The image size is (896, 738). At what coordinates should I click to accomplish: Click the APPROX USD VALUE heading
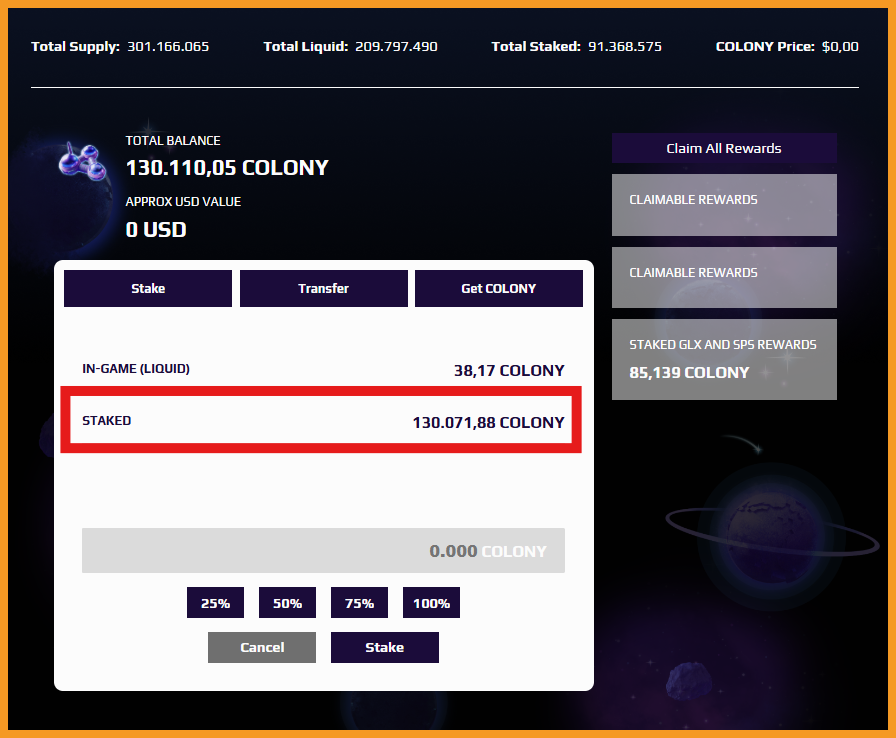183,202
